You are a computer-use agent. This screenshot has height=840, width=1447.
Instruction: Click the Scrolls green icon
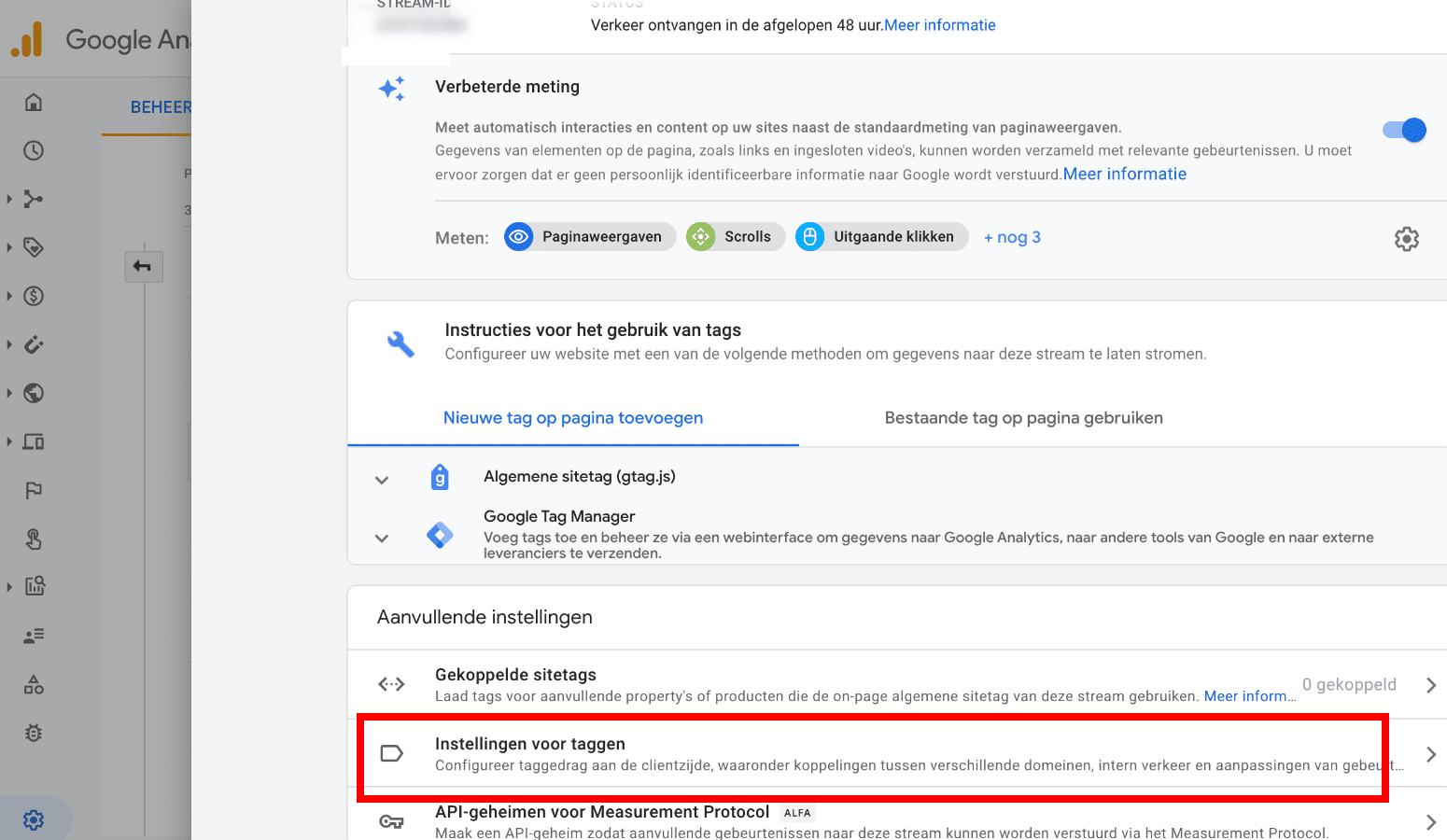[700, 237]
